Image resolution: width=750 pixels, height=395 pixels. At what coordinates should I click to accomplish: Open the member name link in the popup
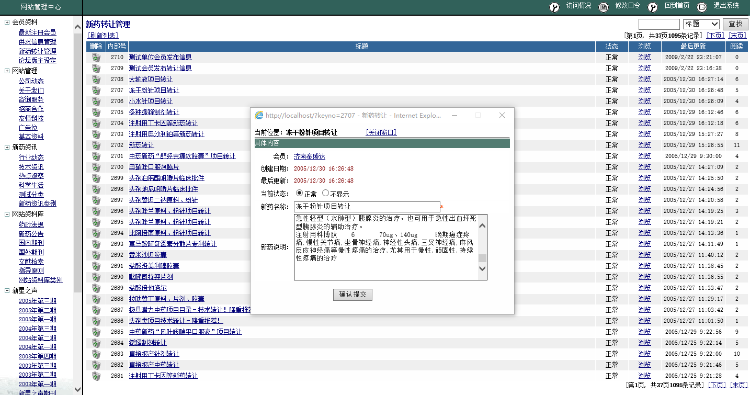309,156
